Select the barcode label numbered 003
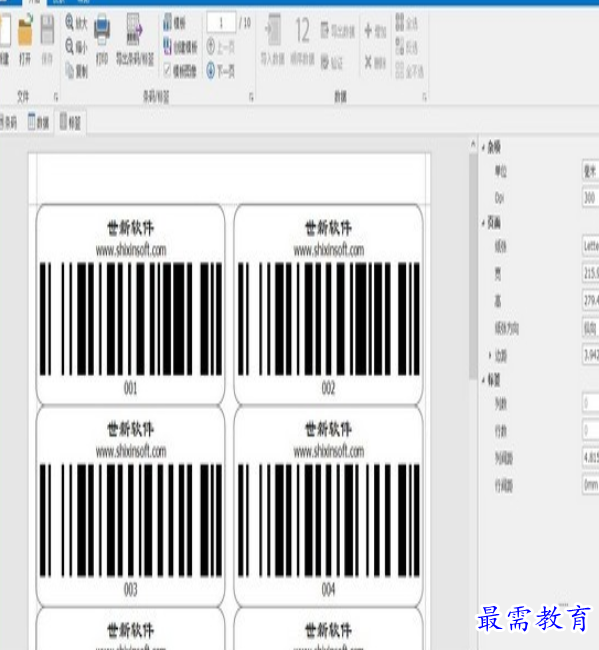 [131, 506]
